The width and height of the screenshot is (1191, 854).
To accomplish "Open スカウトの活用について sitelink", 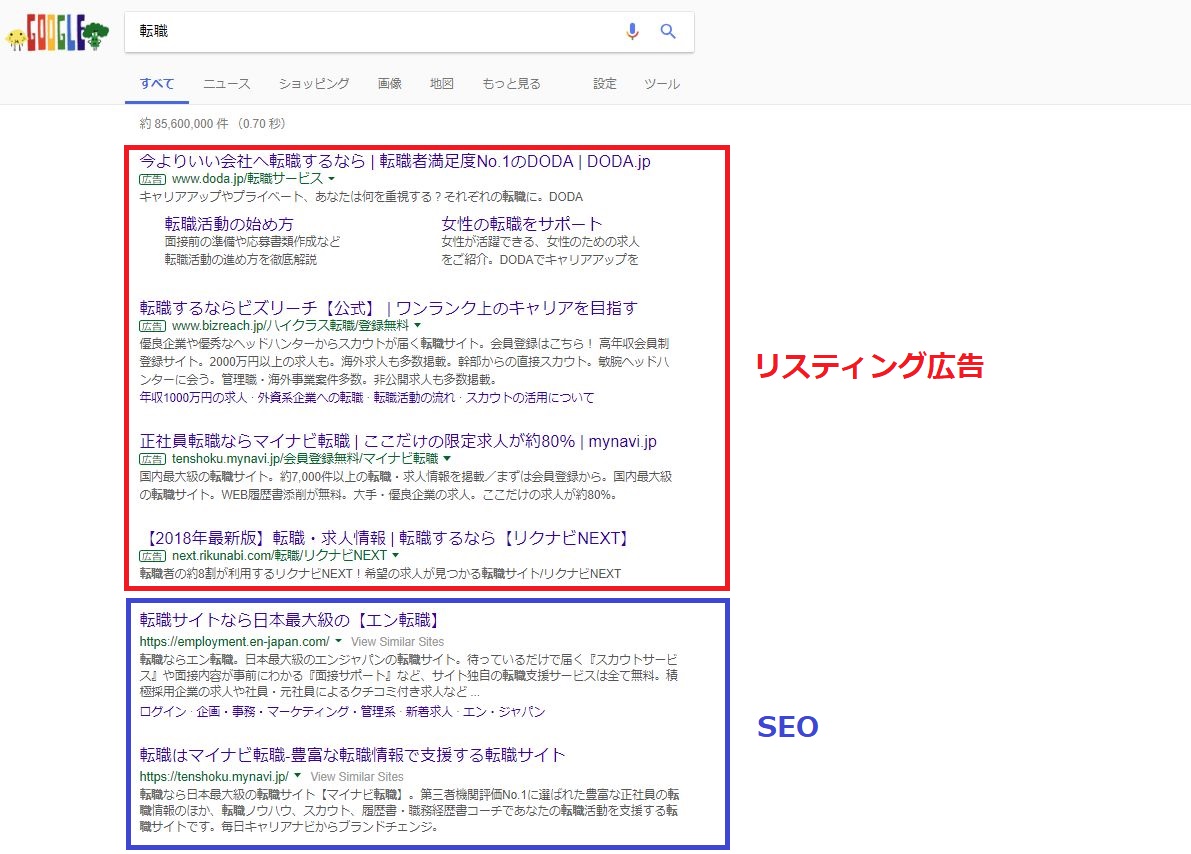I will (529, 397).
